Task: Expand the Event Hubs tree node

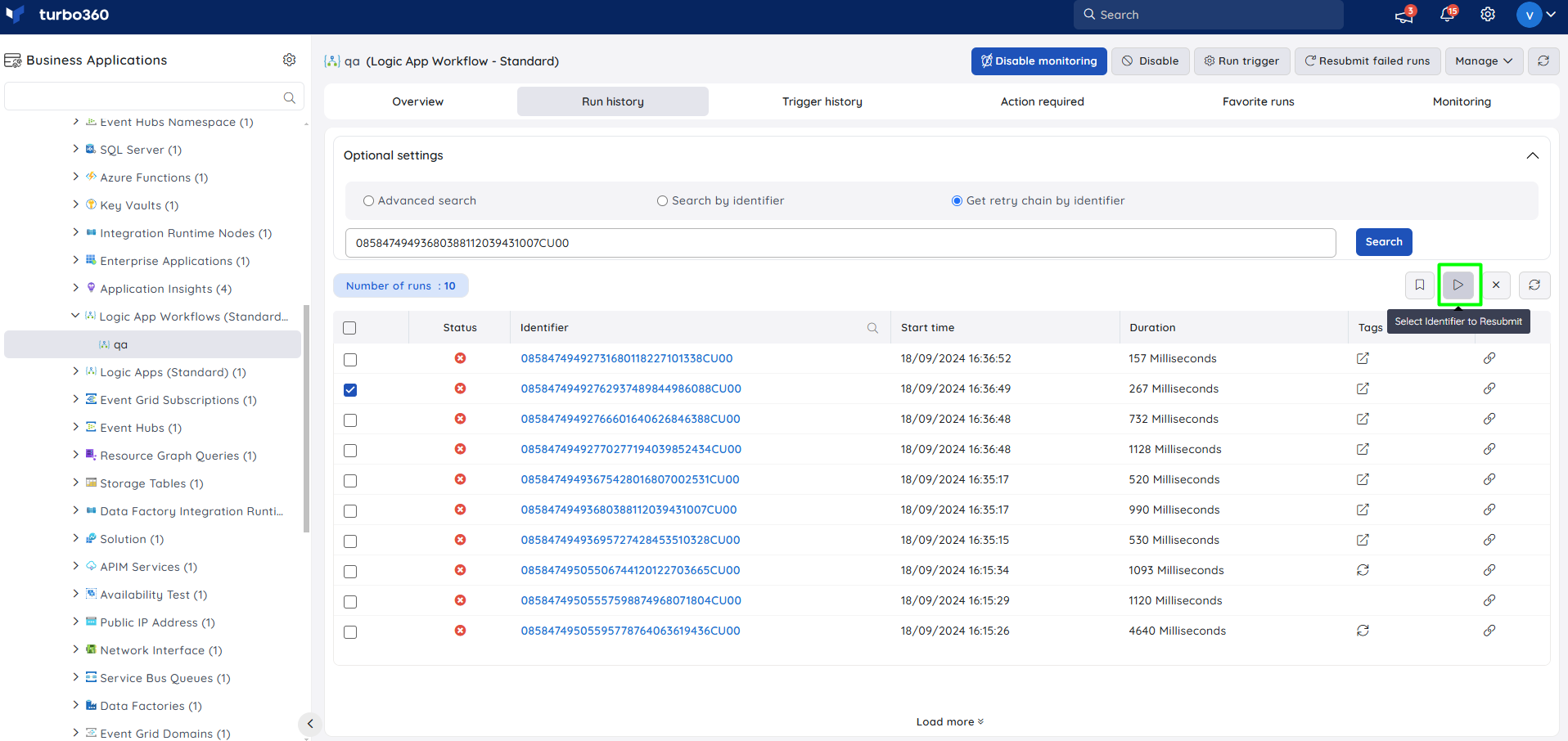Action: 75,427
